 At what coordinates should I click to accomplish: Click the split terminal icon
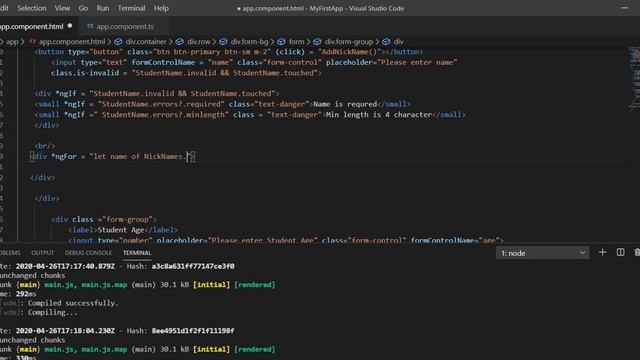pyautogui.click(x=620, y=253)
